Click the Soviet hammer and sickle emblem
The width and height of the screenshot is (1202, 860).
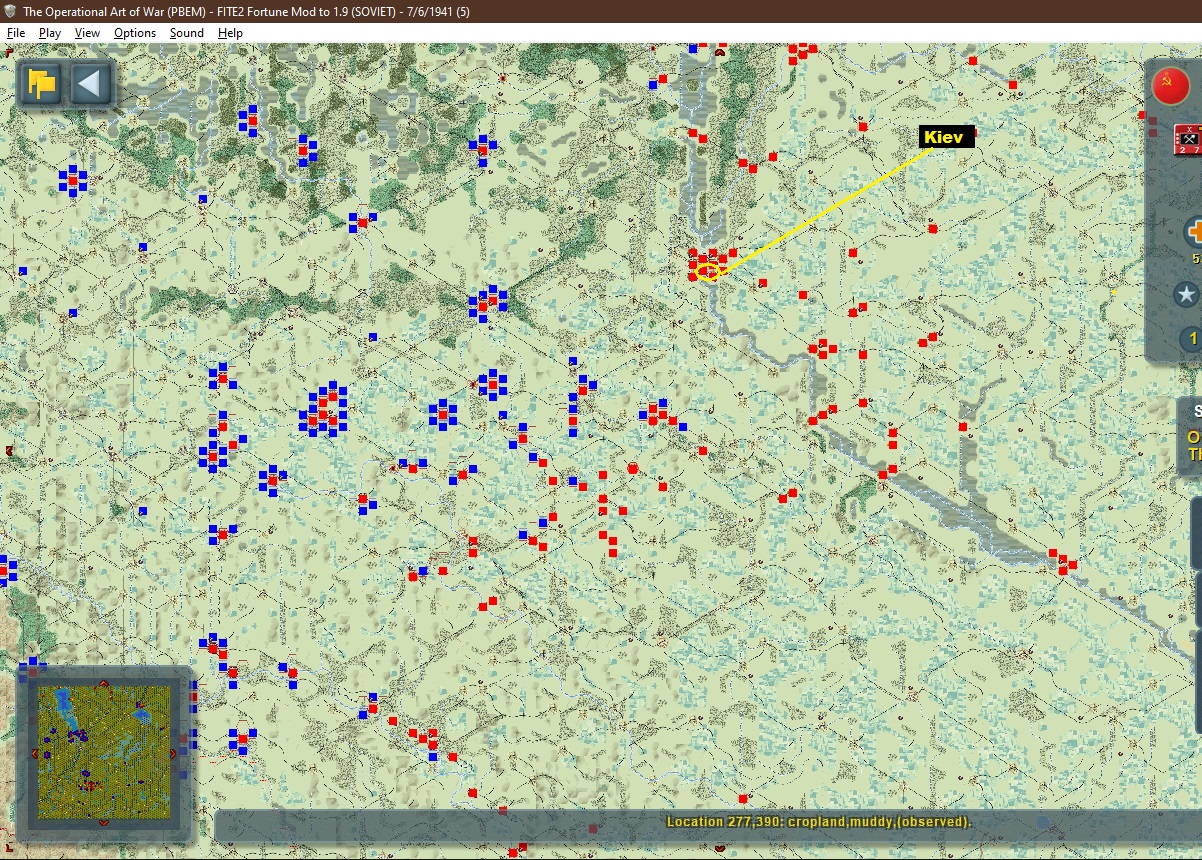[1170, 86]
